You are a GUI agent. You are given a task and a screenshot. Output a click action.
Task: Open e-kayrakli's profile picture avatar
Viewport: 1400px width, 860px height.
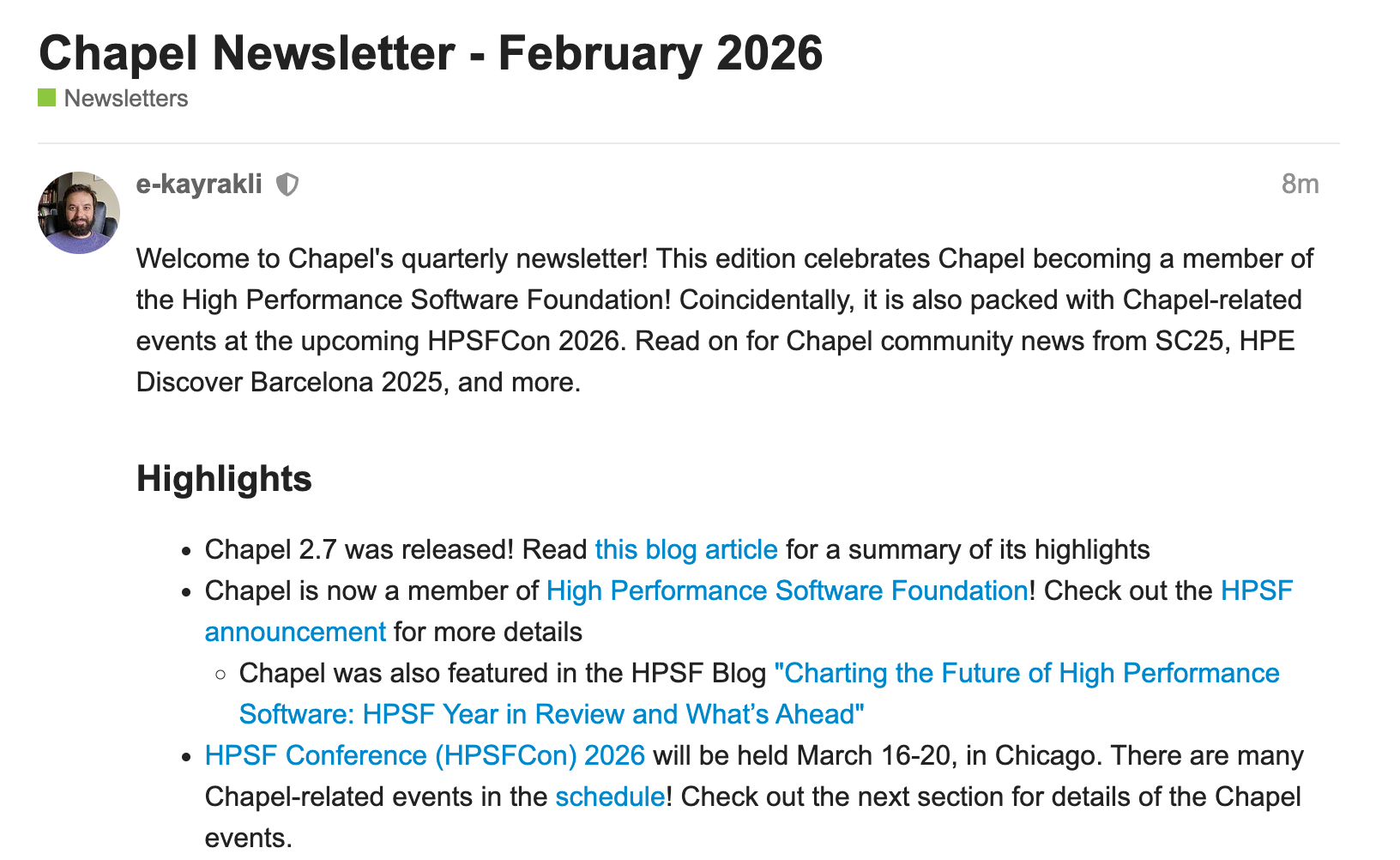point(79,213)
